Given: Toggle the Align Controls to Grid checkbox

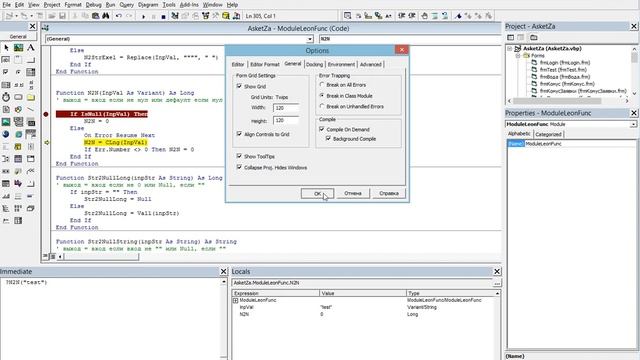Looking at the screenshot, I should (x=239, y=134).
